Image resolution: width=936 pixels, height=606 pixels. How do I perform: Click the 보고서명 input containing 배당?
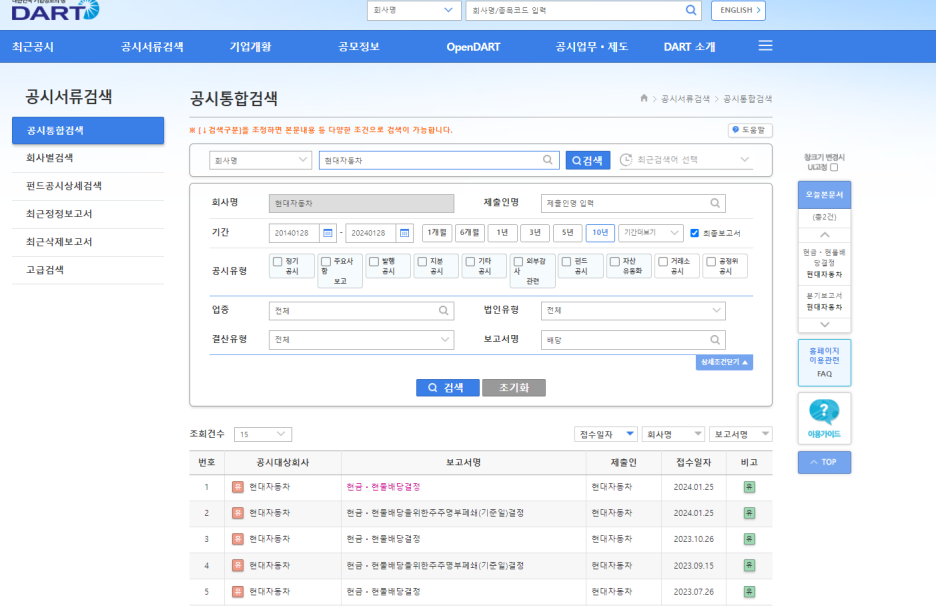[x=633, y=340]
